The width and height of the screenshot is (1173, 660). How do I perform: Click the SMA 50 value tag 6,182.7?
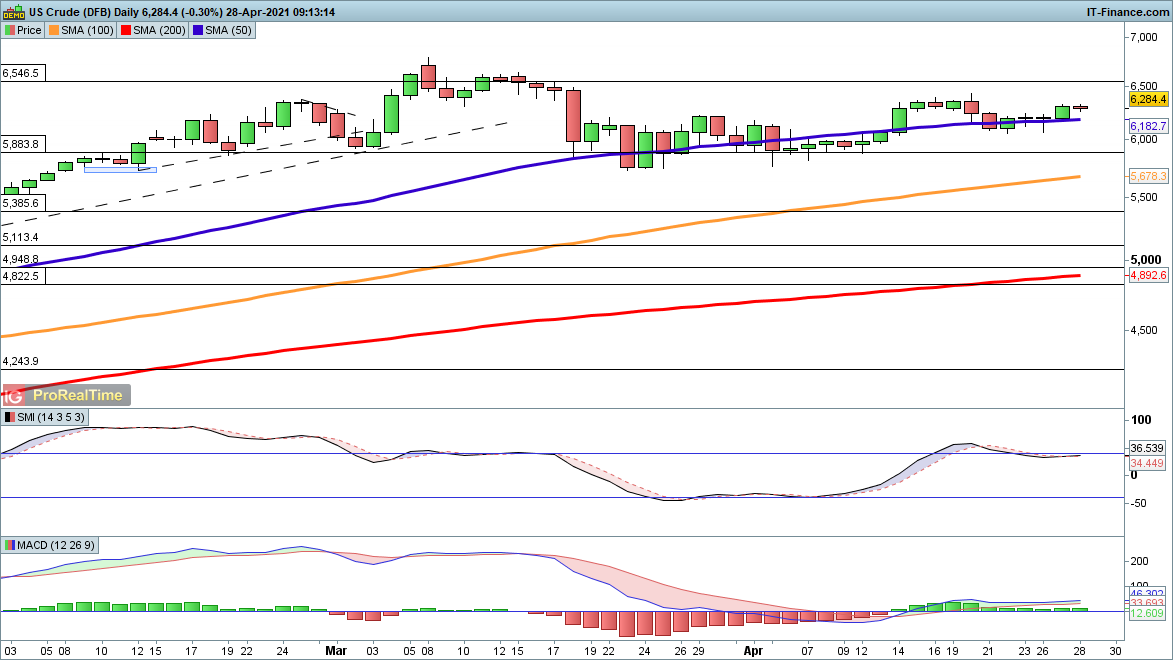coord(1148,127)
